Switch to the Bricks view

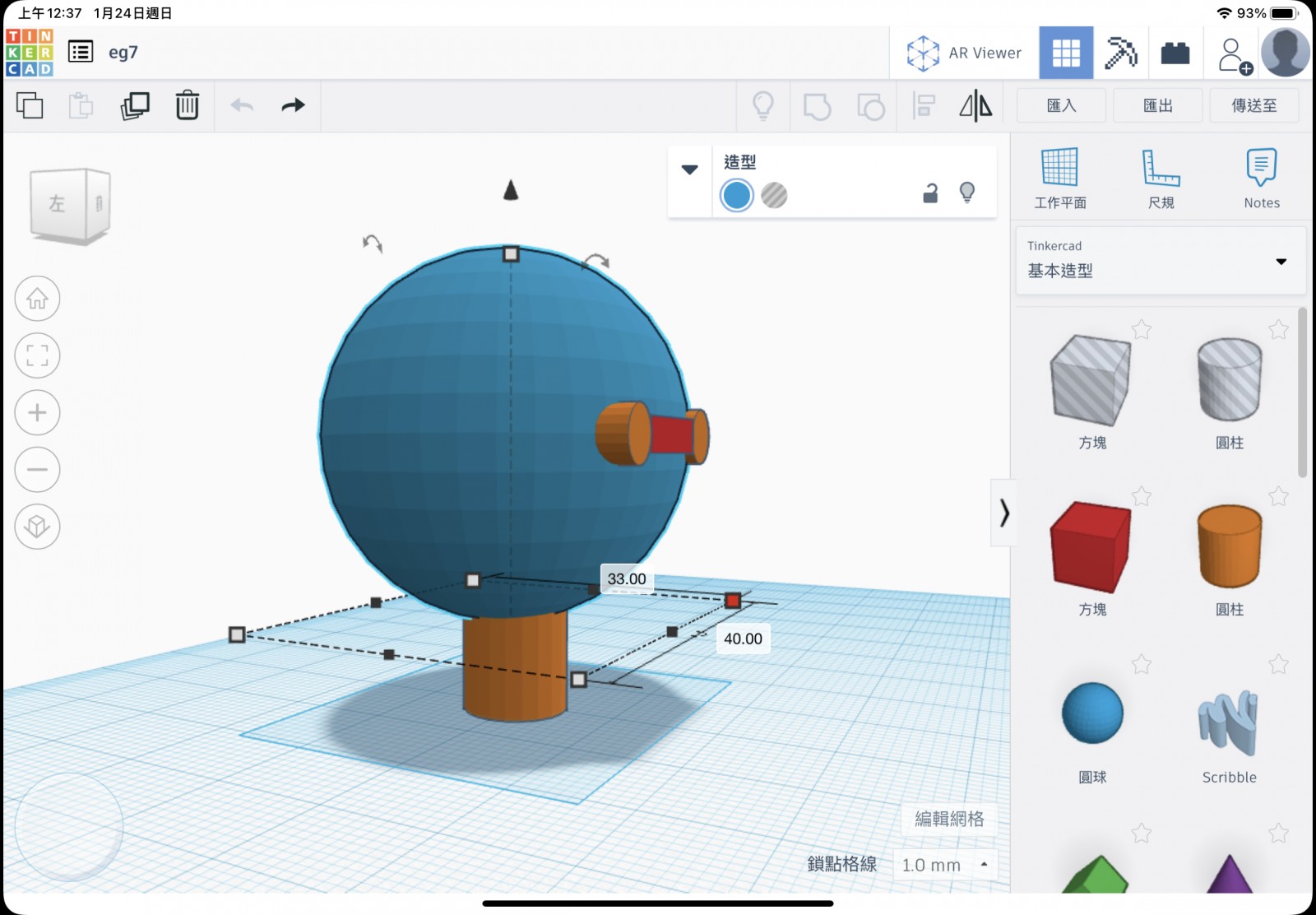click(1175, 53)
